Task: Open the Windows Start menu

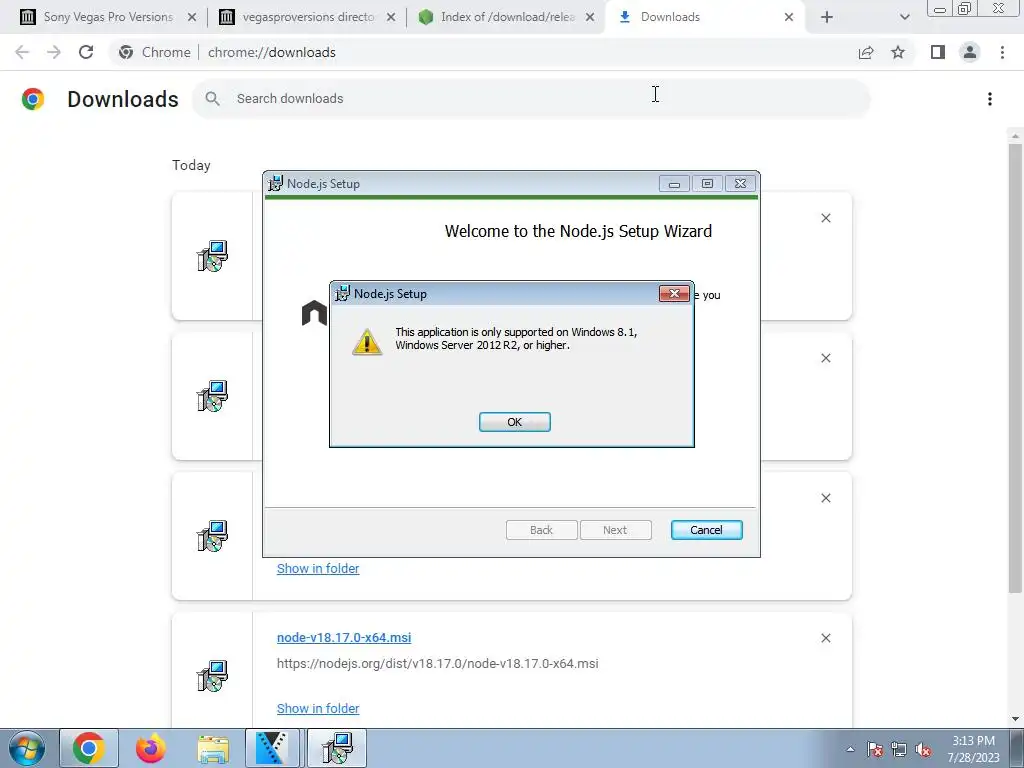Action: pyautogui.click(x=27, y=748)
